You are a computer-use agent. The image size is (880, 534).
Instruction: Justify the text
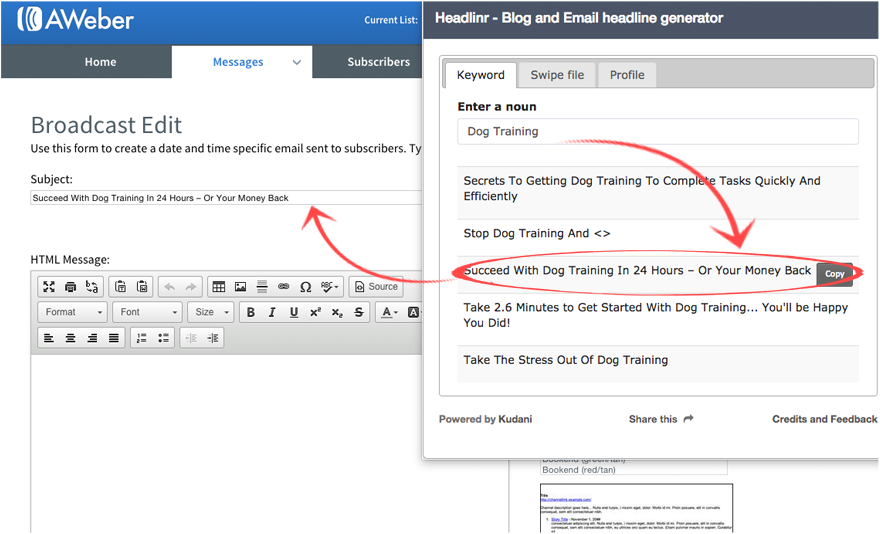[113, 338]
